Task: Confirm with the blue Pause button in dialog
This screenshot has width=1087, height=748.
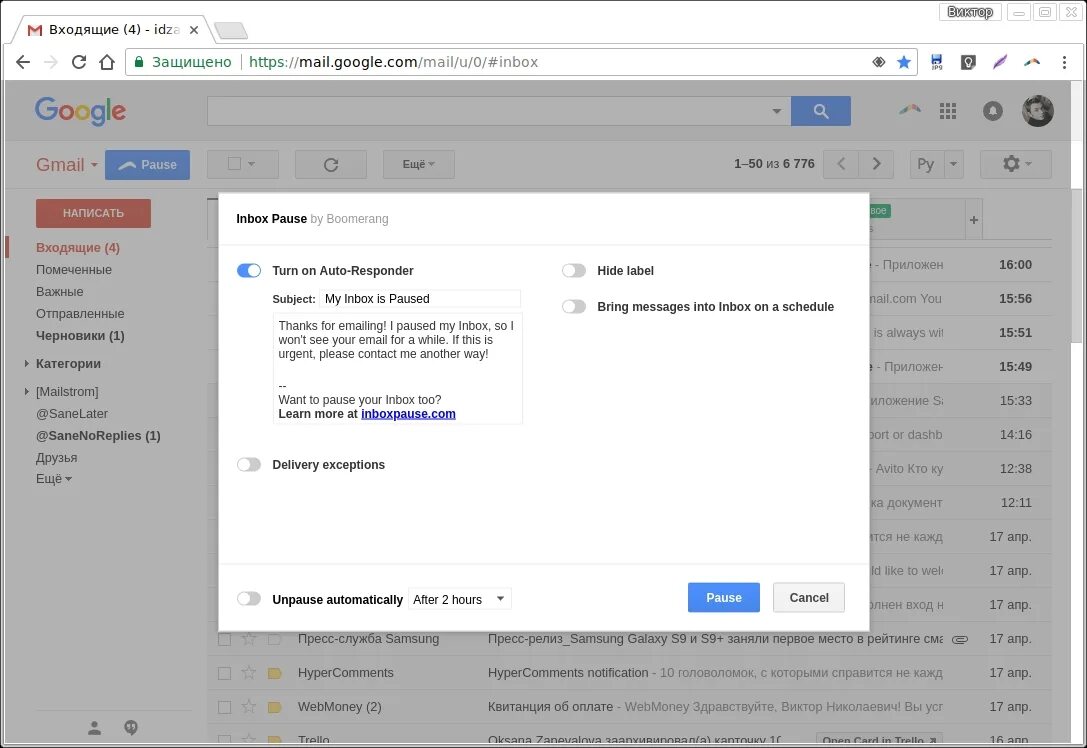Action: [724, 598]
